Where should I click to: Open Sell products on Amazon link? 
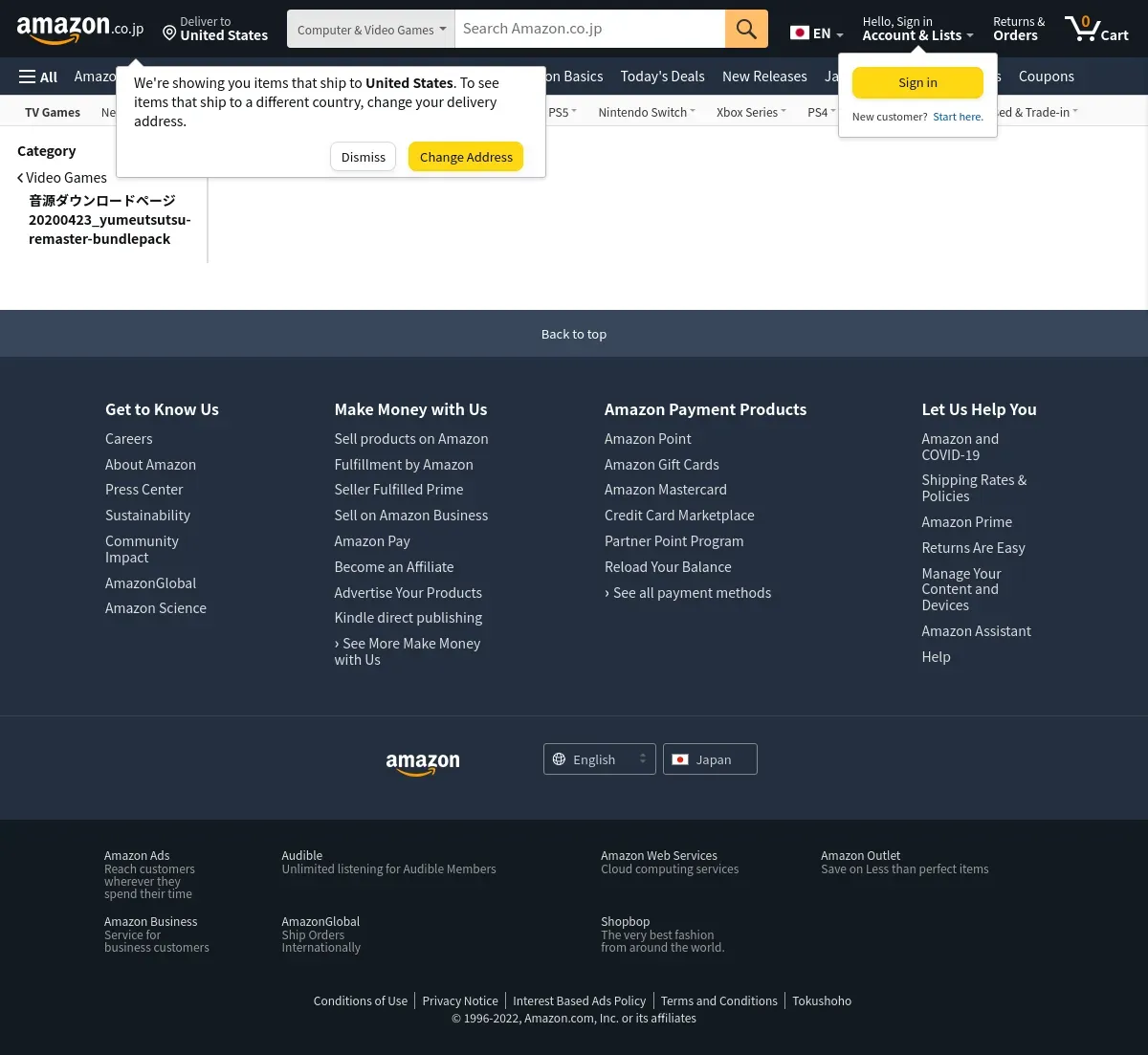(411, 439)
